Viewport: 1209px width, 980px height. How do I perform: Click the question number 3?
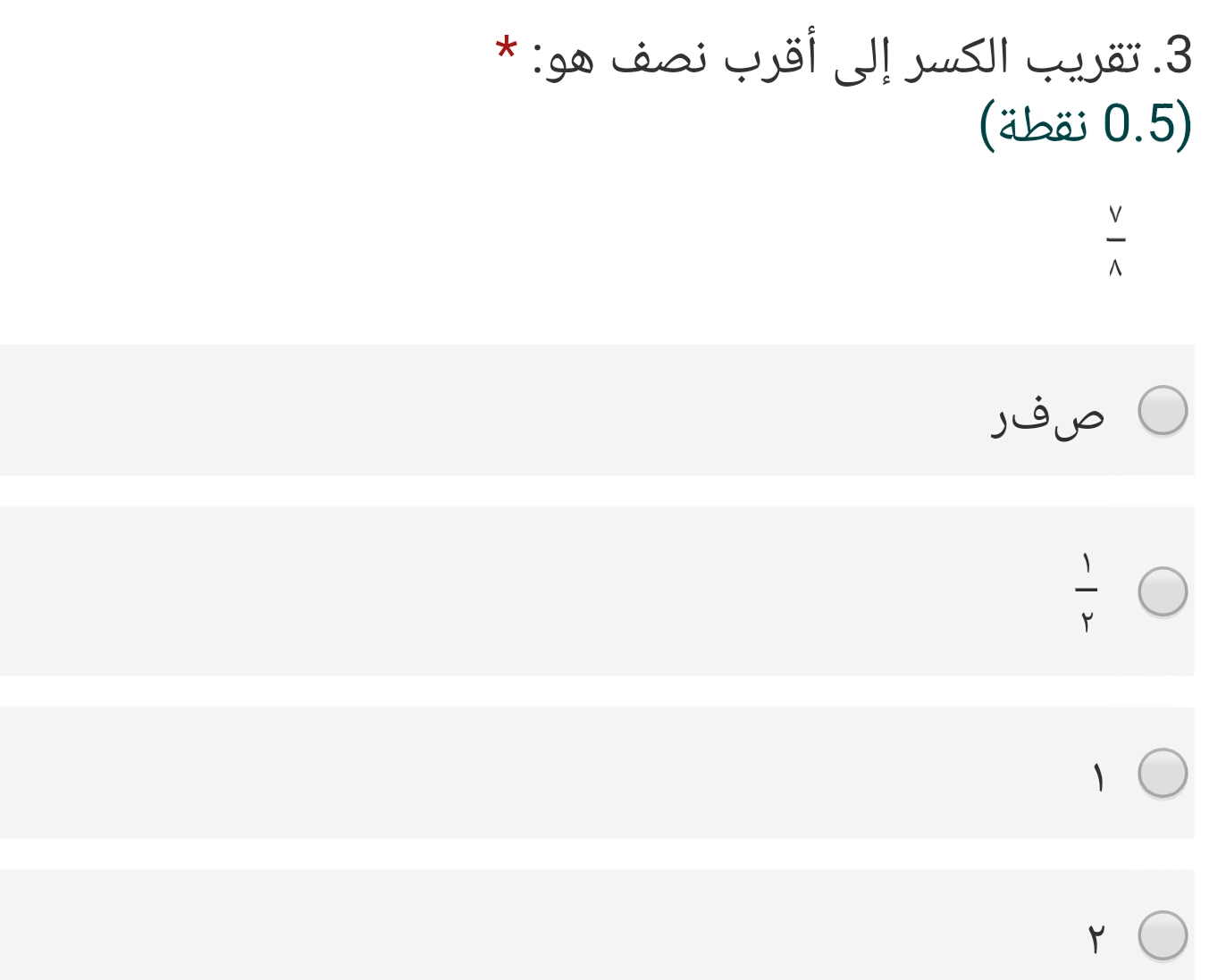pos(1178,55)
